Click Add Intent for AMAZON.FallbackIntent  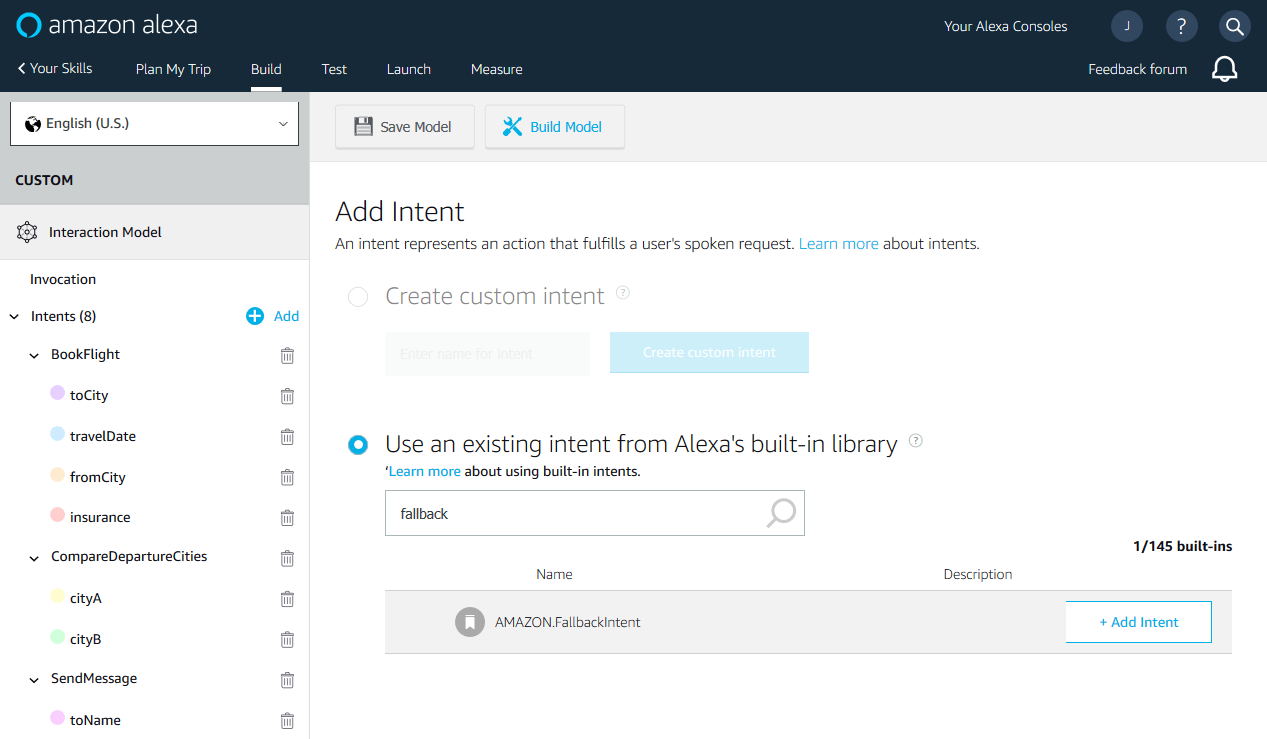click(x=1138, y=621)
